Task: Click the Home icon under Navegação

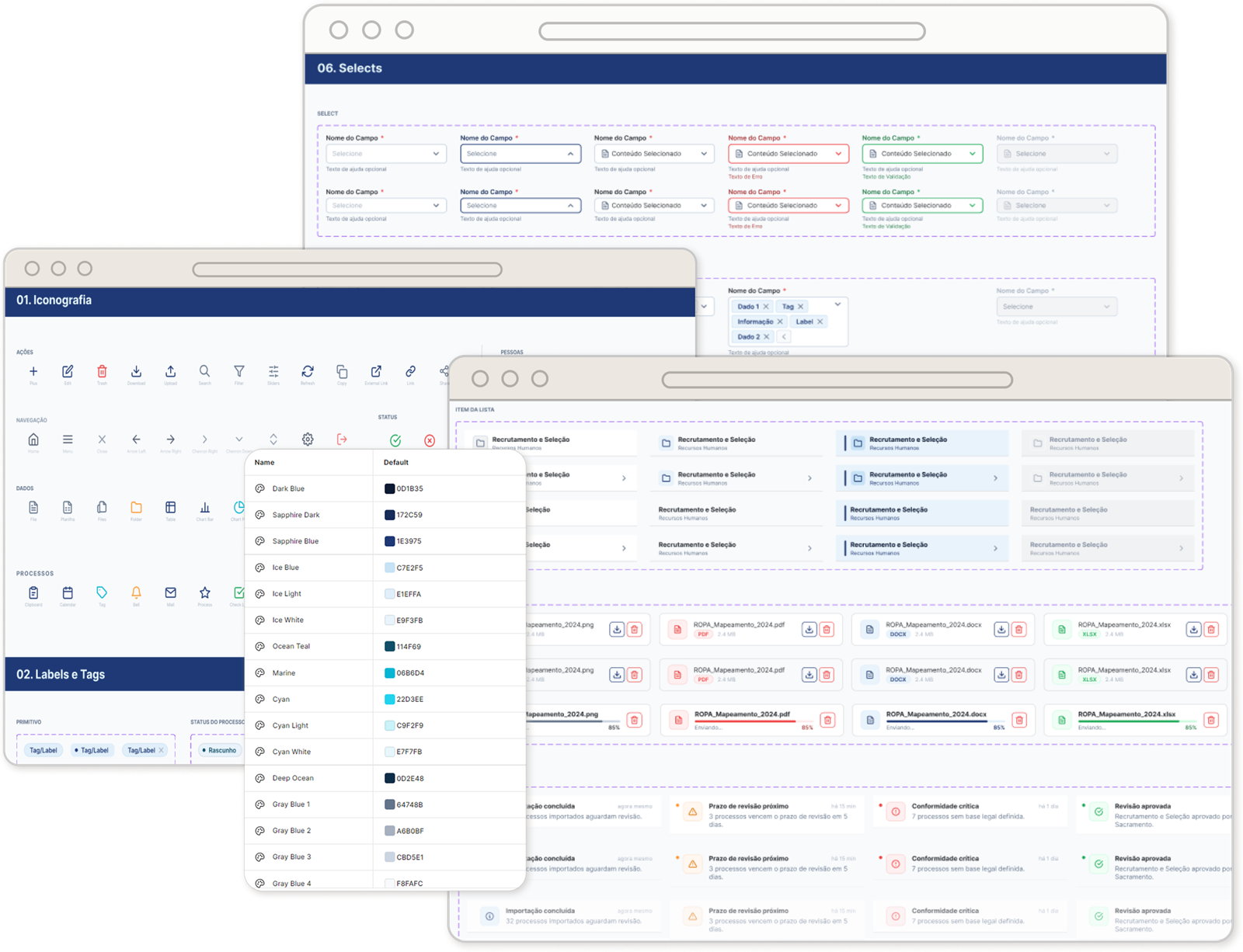Action: (33, 440)
